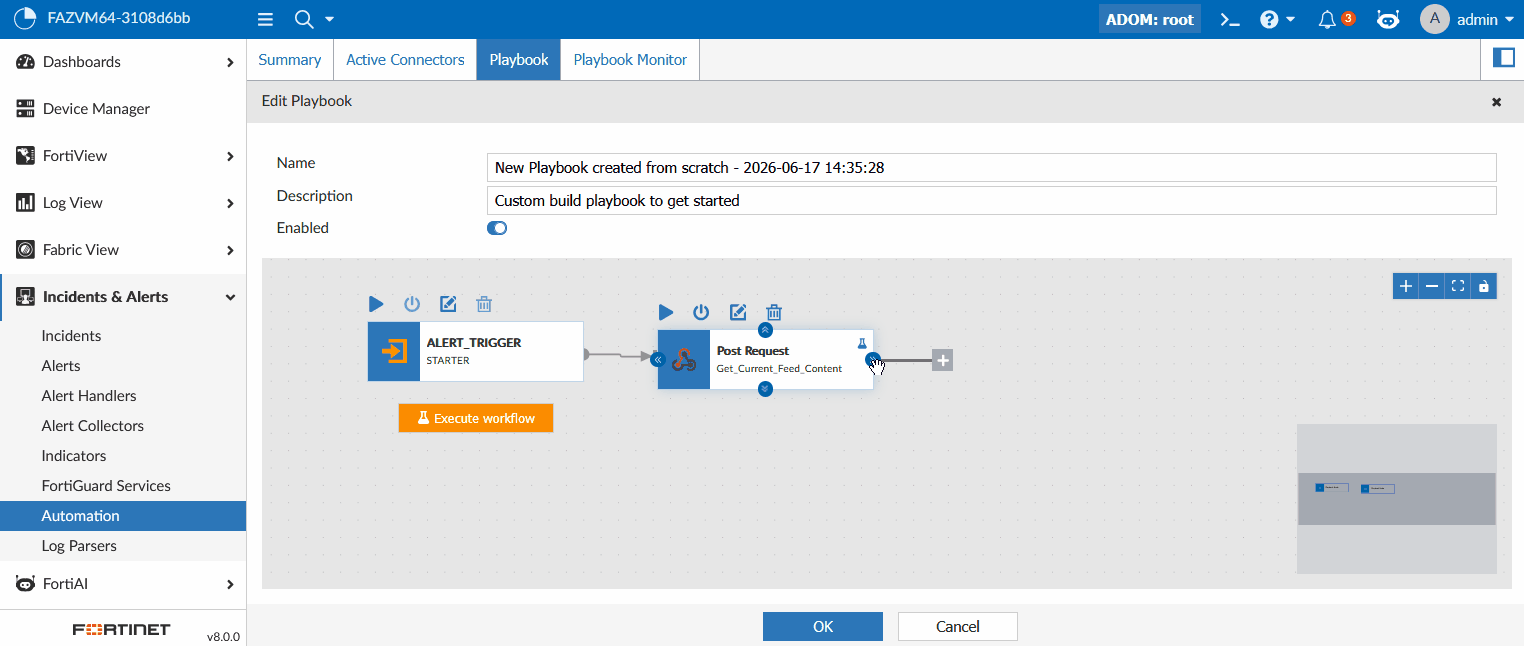1524x646 pixels.
Task: Lock the playbook canvas
Action: point(1484,286)
